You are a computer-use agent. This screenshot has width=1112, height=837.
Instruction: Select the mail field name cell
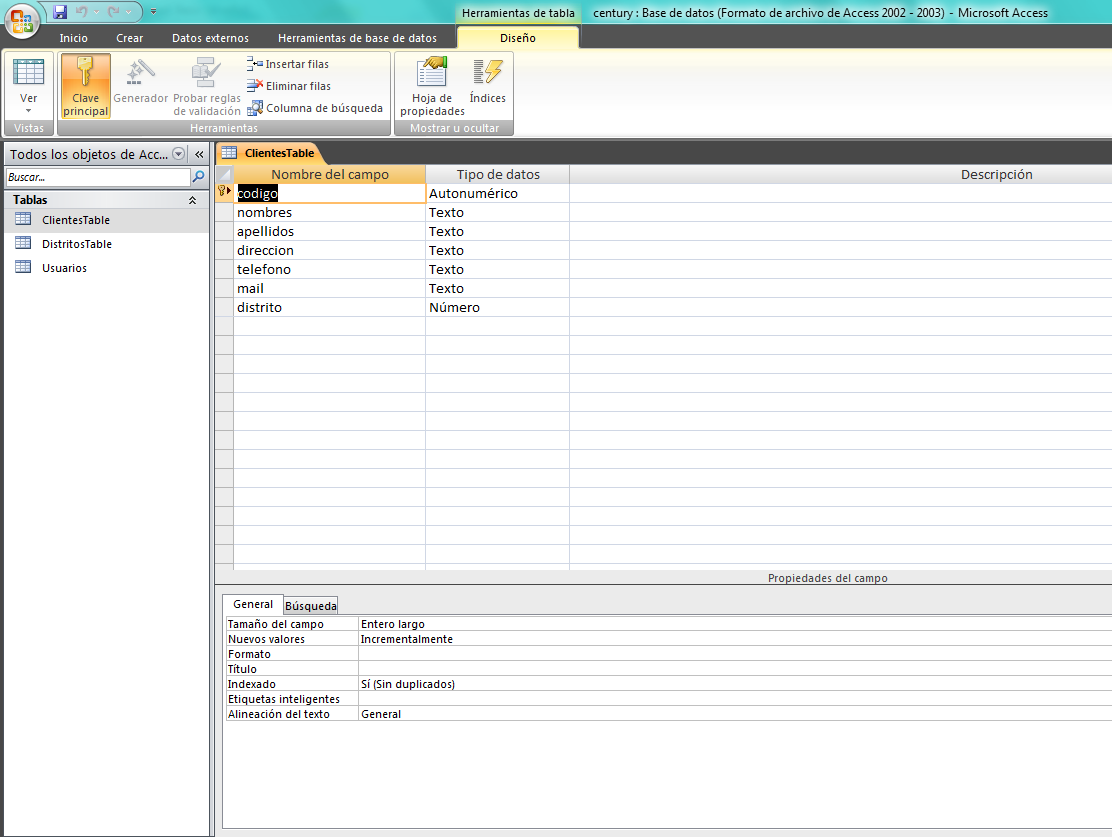[330, 289]
